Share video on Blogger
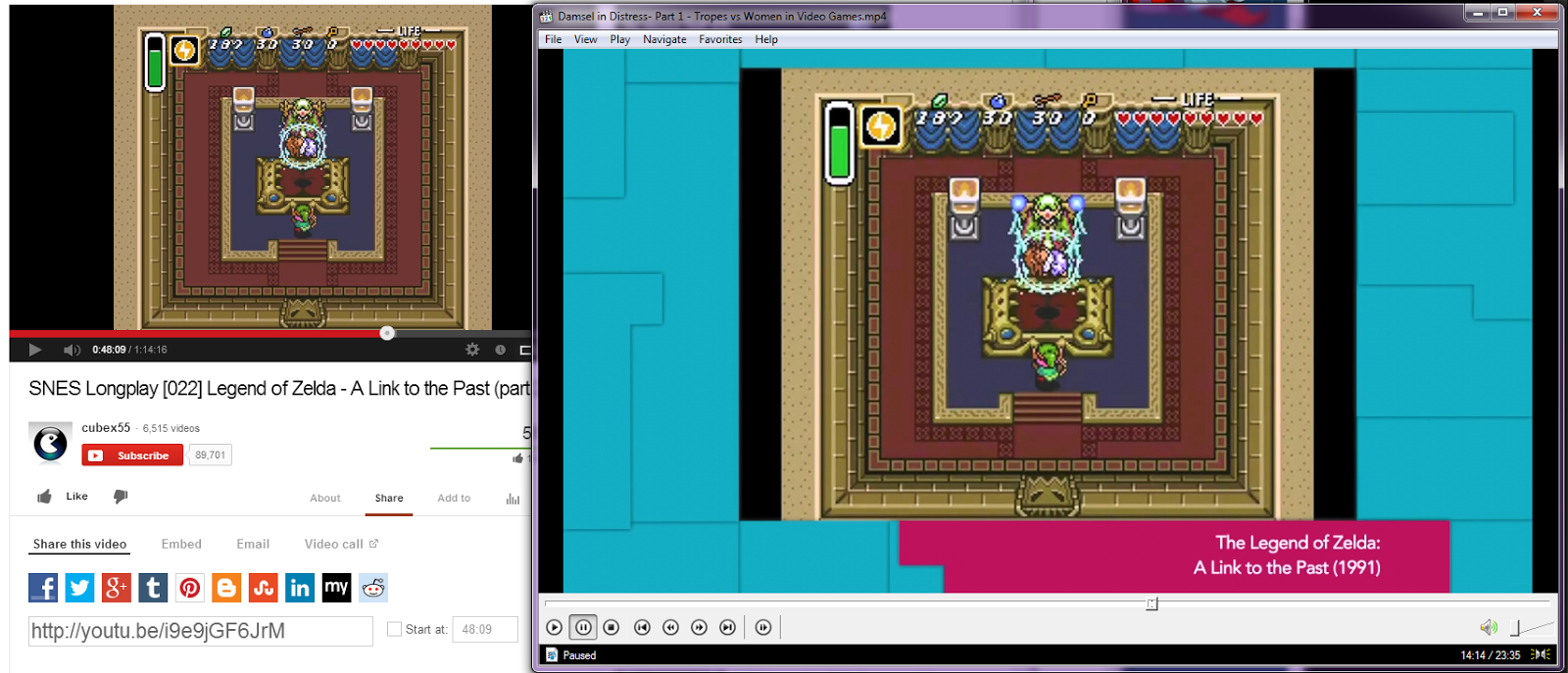This screenshot has height=673, width=1568. click(x=226, y=588)
